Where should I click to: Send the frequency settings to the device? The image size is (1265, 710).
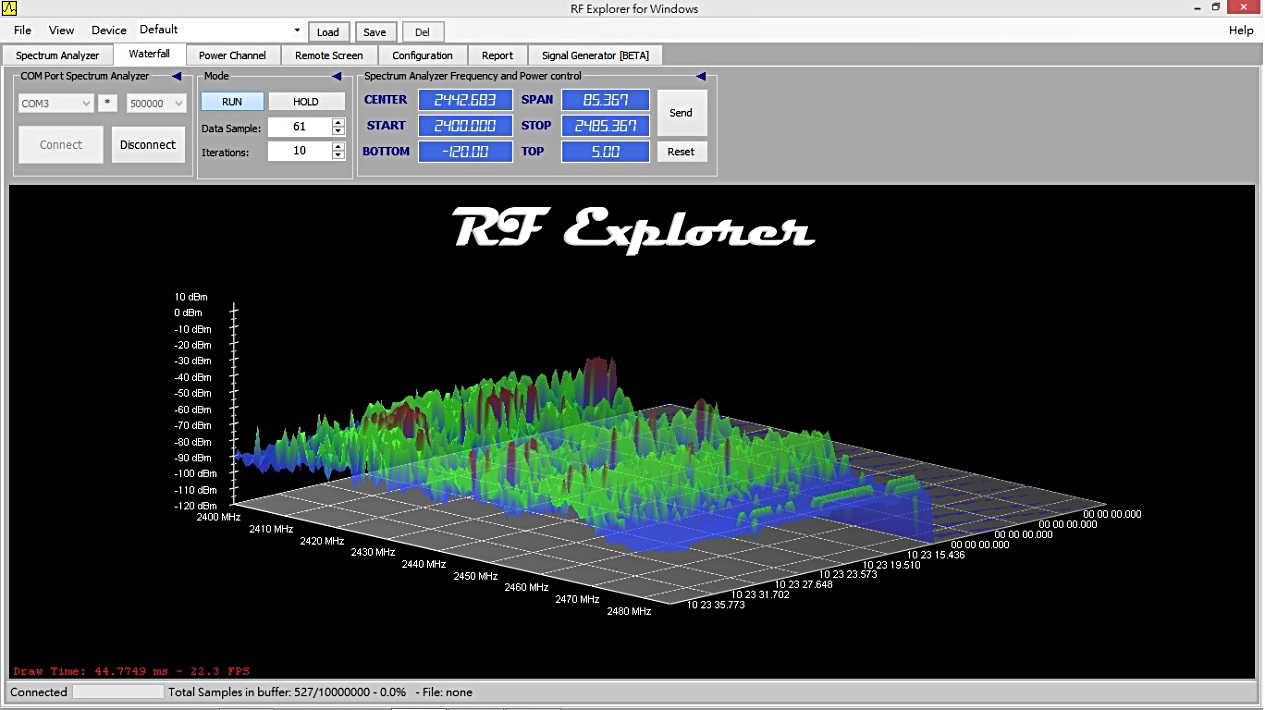click(x=681, y=113)
